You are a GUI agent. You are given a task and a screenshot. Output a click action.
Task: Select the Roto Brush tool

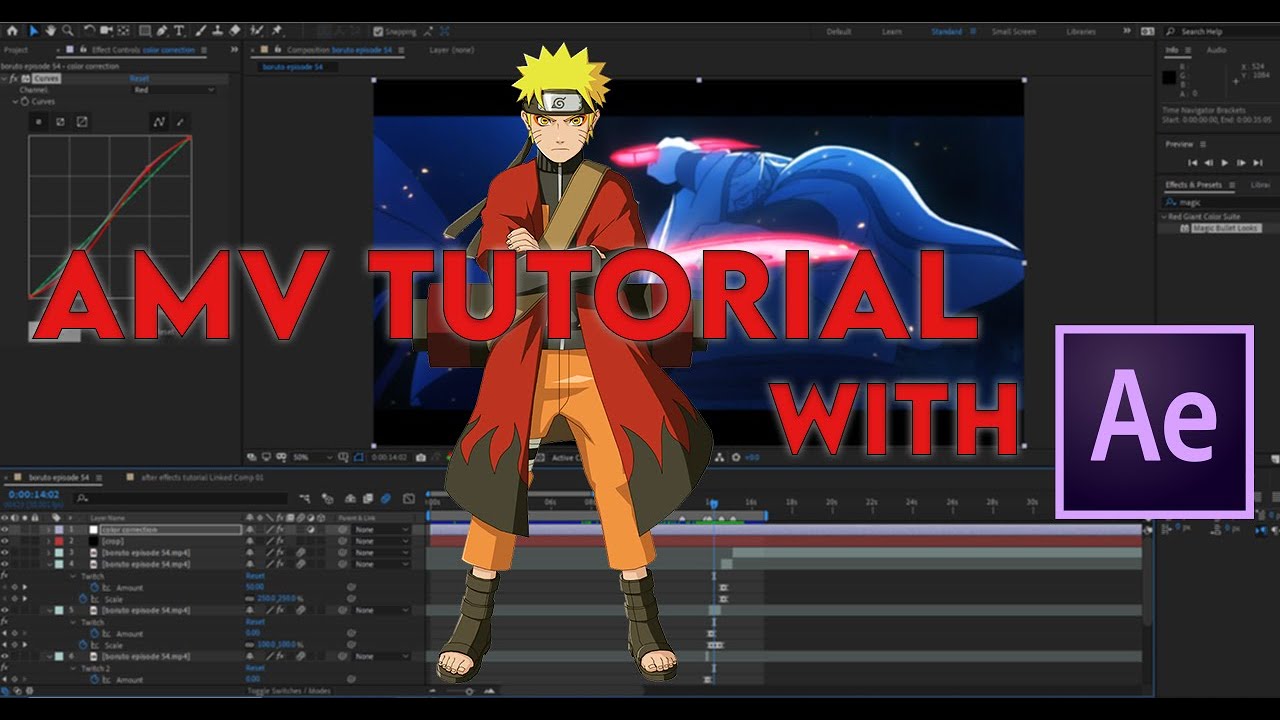[257, 31]
